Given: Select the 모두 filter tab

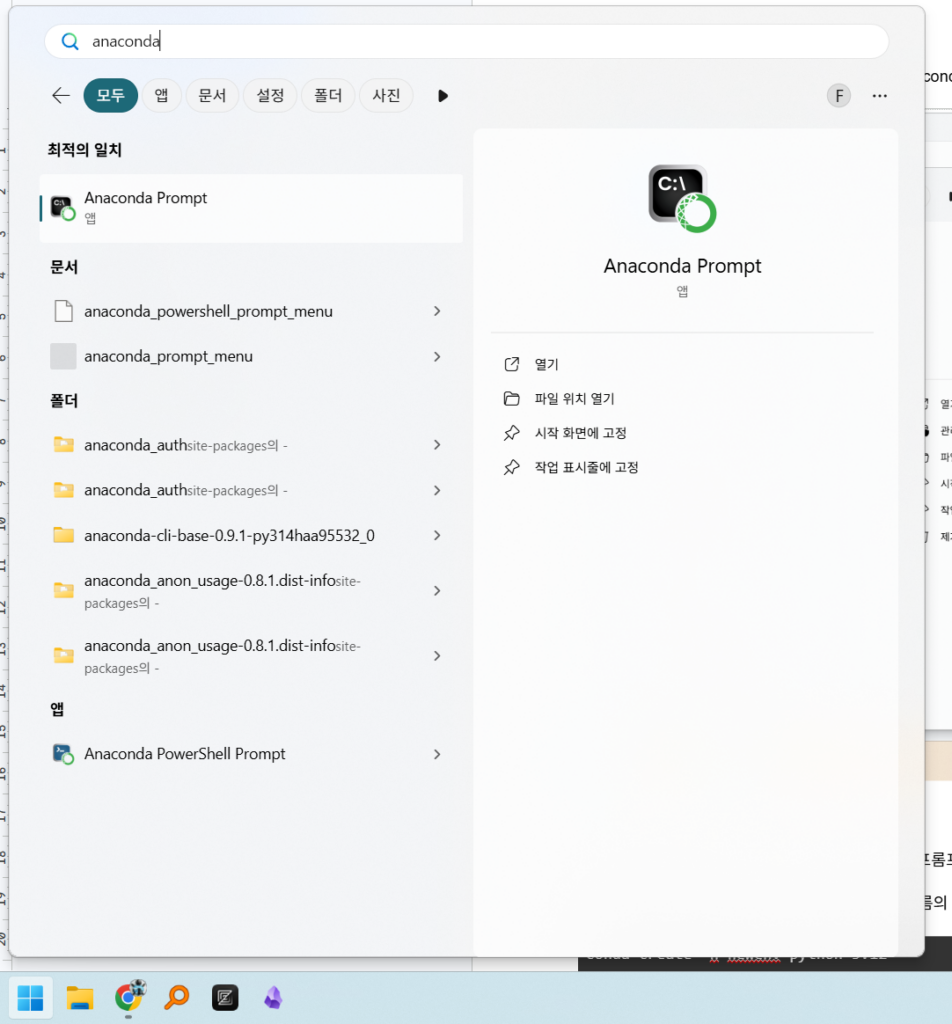Looking at the screenshot, I should 110,95.
